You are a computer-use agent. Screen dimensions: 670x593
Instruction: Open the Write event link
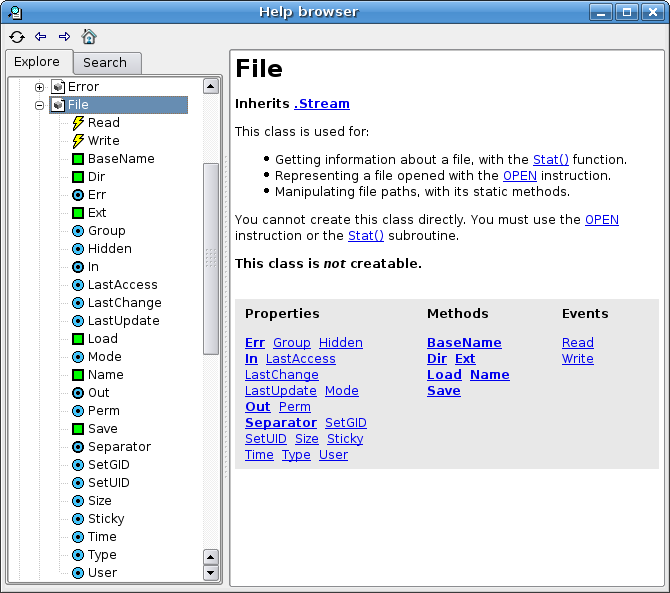point(578,359)
